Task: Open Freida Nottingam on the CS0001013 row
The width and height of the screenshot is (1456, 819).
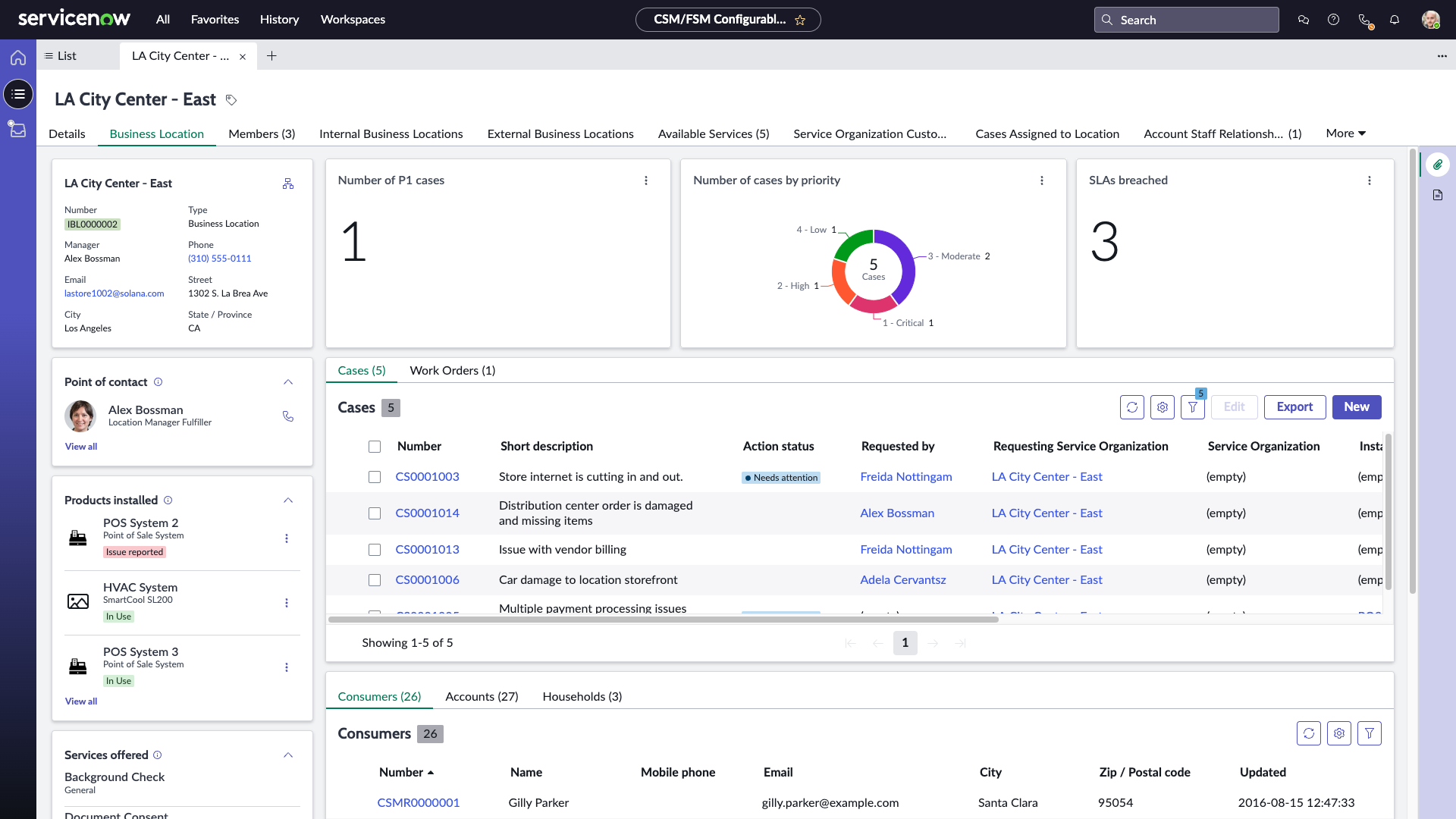Action: click(x=906, y=550)
